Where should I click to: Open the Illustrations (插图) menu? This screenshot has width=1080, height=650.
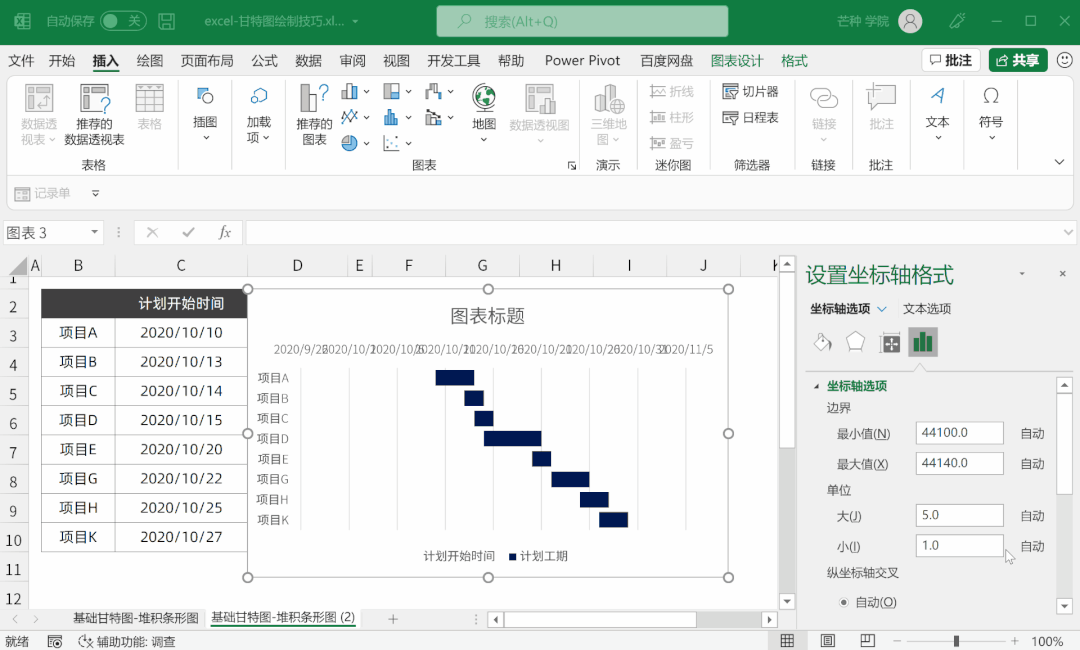[205, 114]
